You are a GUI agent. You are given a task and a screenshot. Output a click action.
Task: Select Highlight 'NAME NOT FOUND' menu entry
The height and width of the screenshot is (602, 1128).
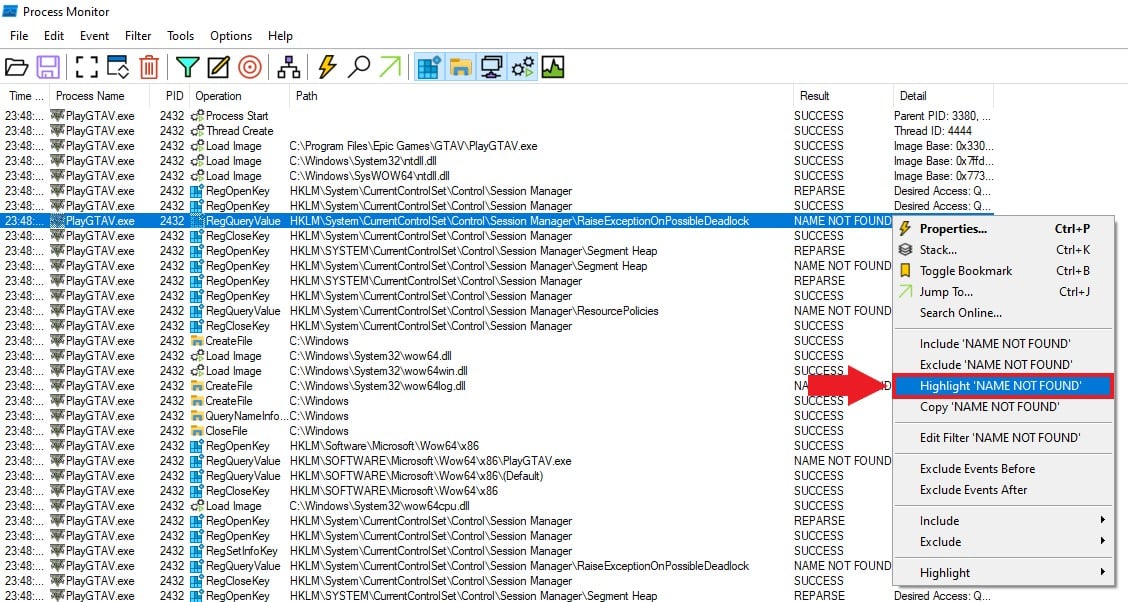point(1004,386)
